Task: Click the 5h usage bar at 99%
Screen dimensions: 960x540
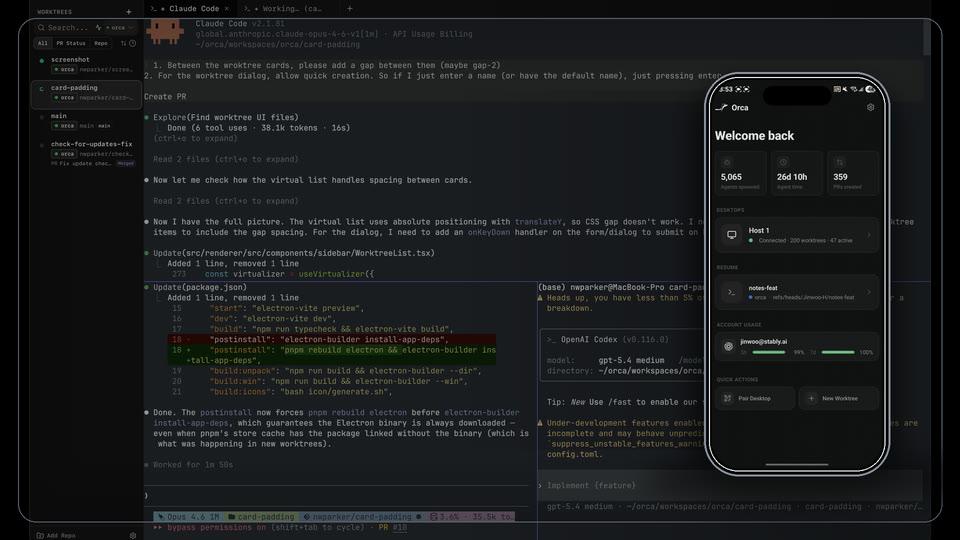Action: pos(769,352)
